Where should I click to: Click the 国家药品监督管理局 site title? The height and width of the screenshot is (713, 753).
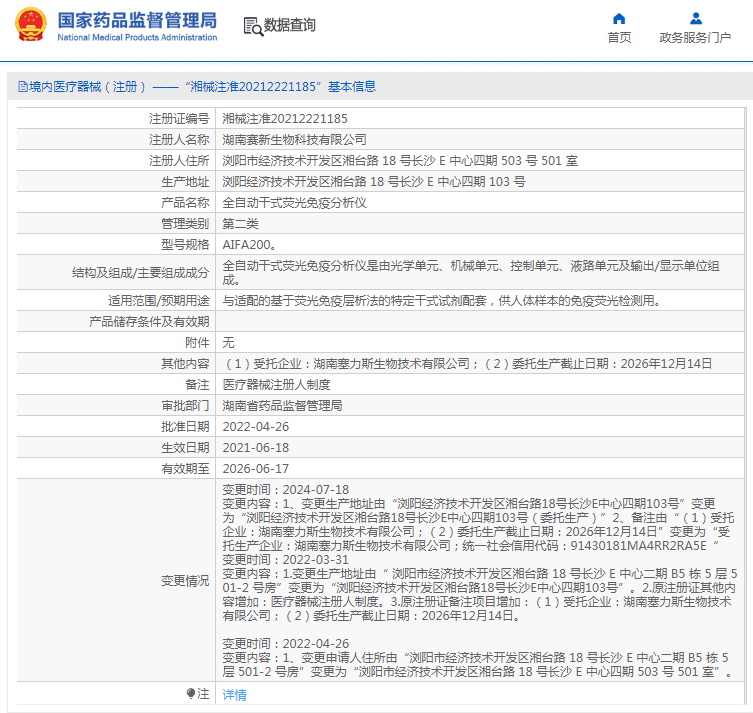click(137, 20)
